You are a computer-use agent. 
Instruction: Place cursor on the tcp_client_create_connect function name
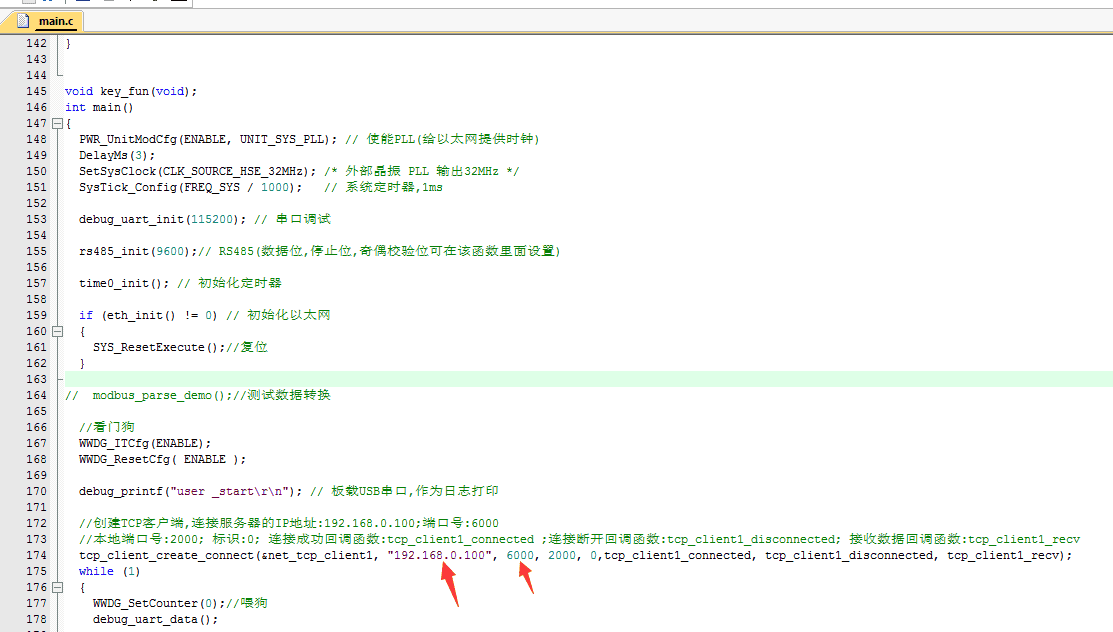(167, 555)
